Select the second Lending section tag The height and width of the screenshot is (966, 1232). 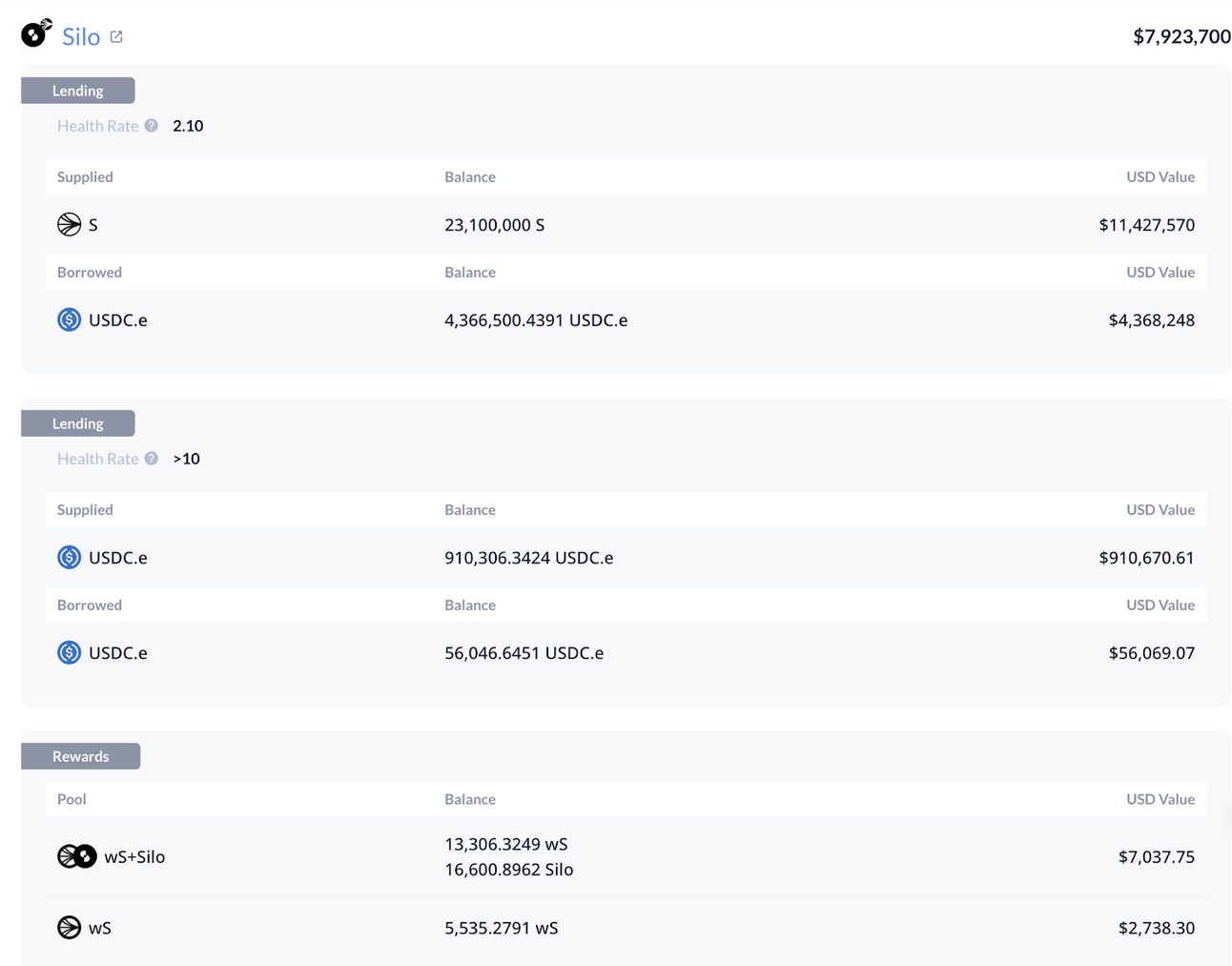pos(78,423)
